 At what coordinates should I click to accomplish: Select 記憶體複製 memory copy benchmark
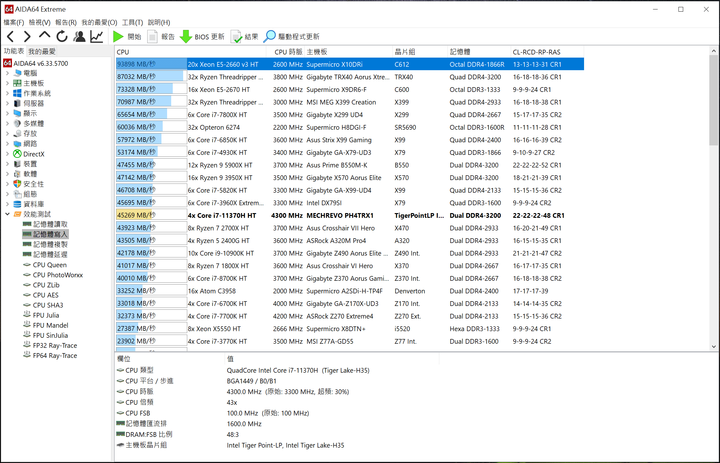[x=45, y=244]
